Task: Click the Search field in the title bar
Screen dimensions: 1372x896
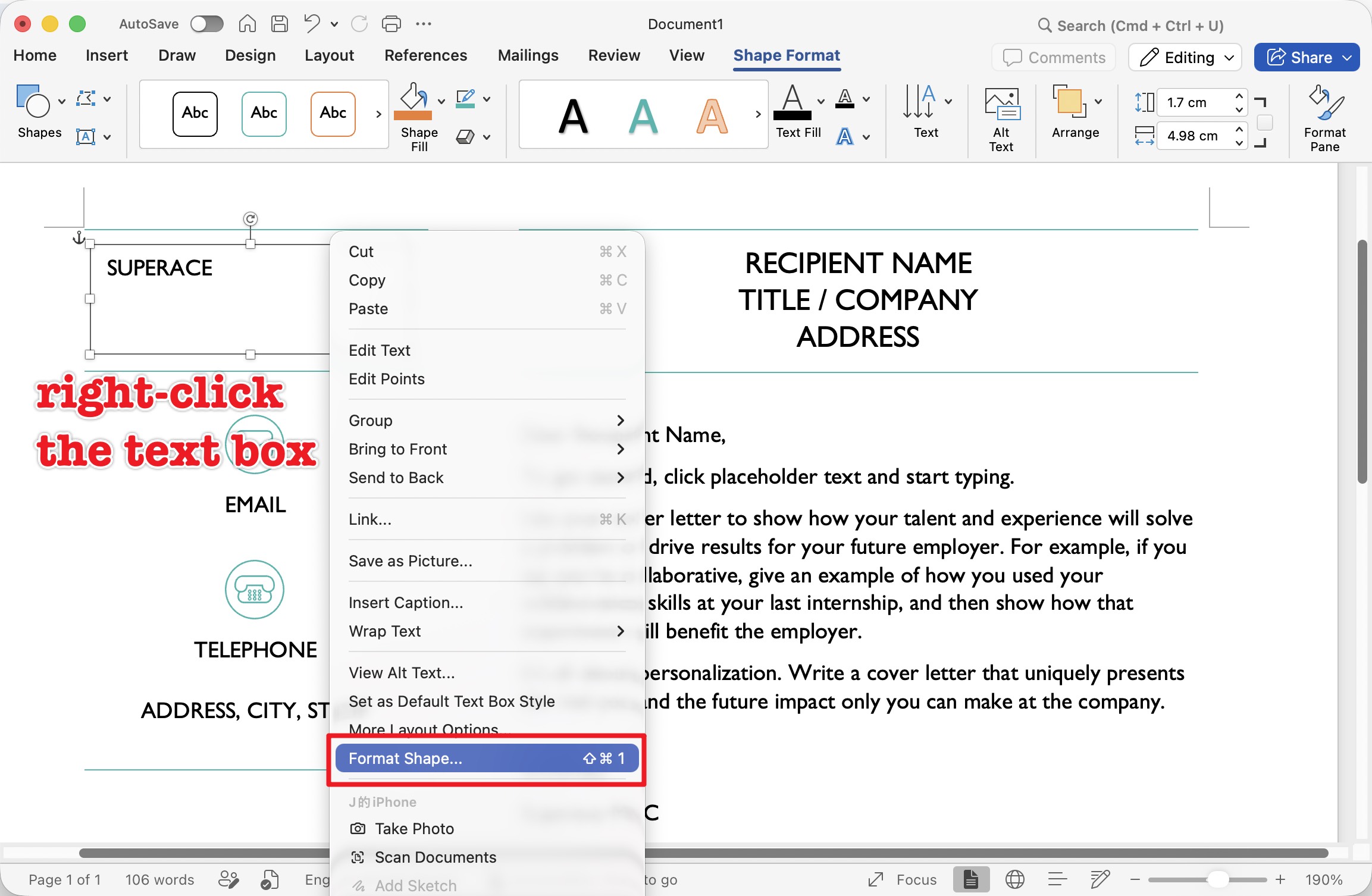Action: pyautogui.click(x=1131, y=26)
